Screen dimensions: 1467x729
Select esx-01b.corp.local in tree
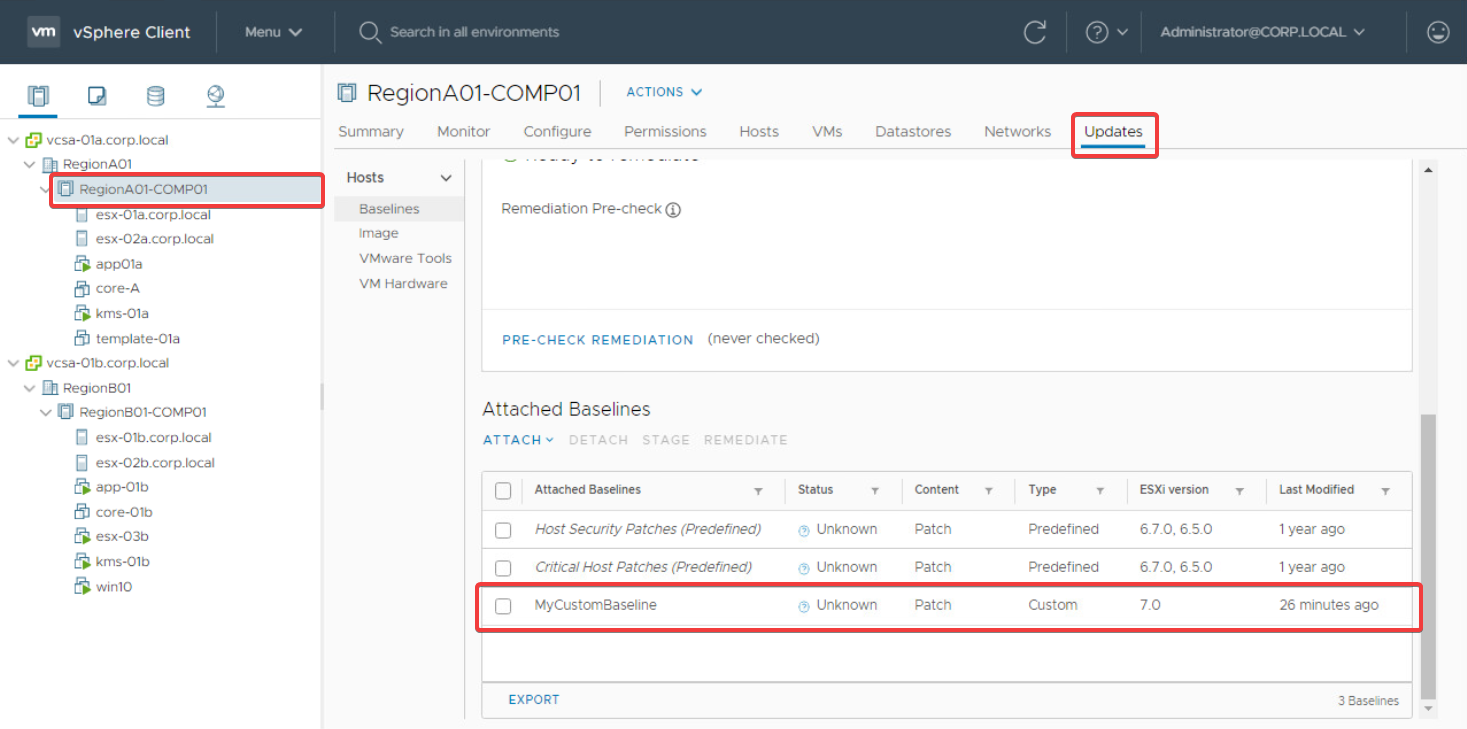[154, 437]
